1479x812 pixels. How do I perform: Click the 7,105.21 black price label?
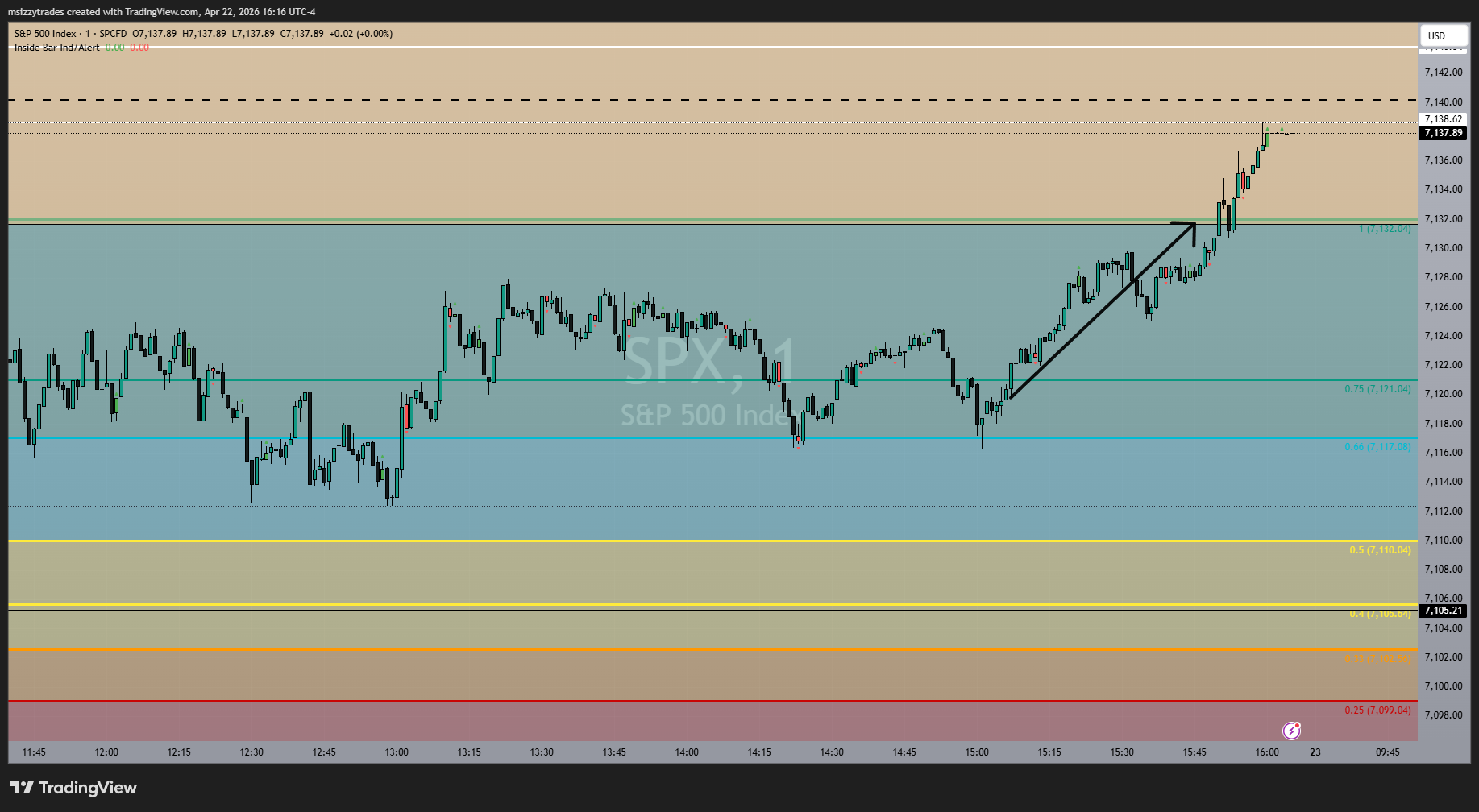point(1443,611)
